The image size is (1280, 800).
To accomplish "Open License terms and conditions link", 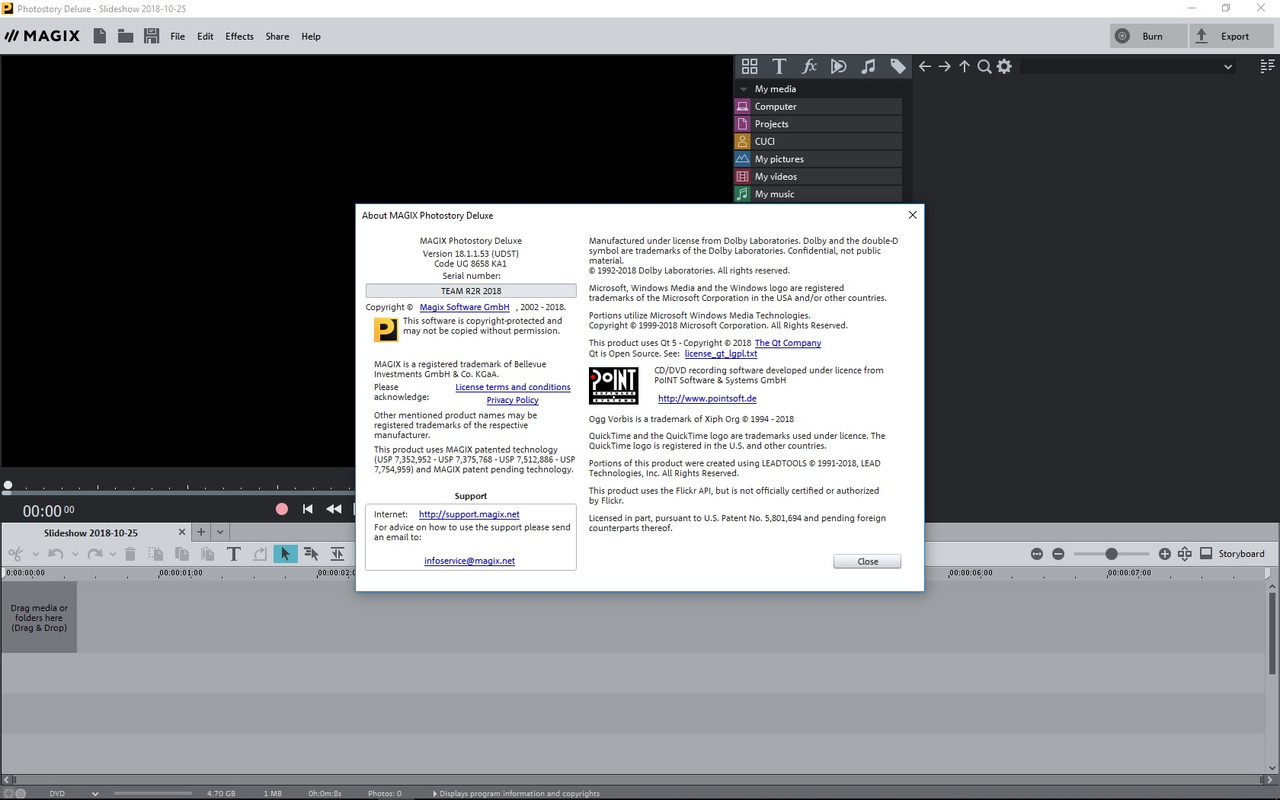I will [x=513, y=387].
